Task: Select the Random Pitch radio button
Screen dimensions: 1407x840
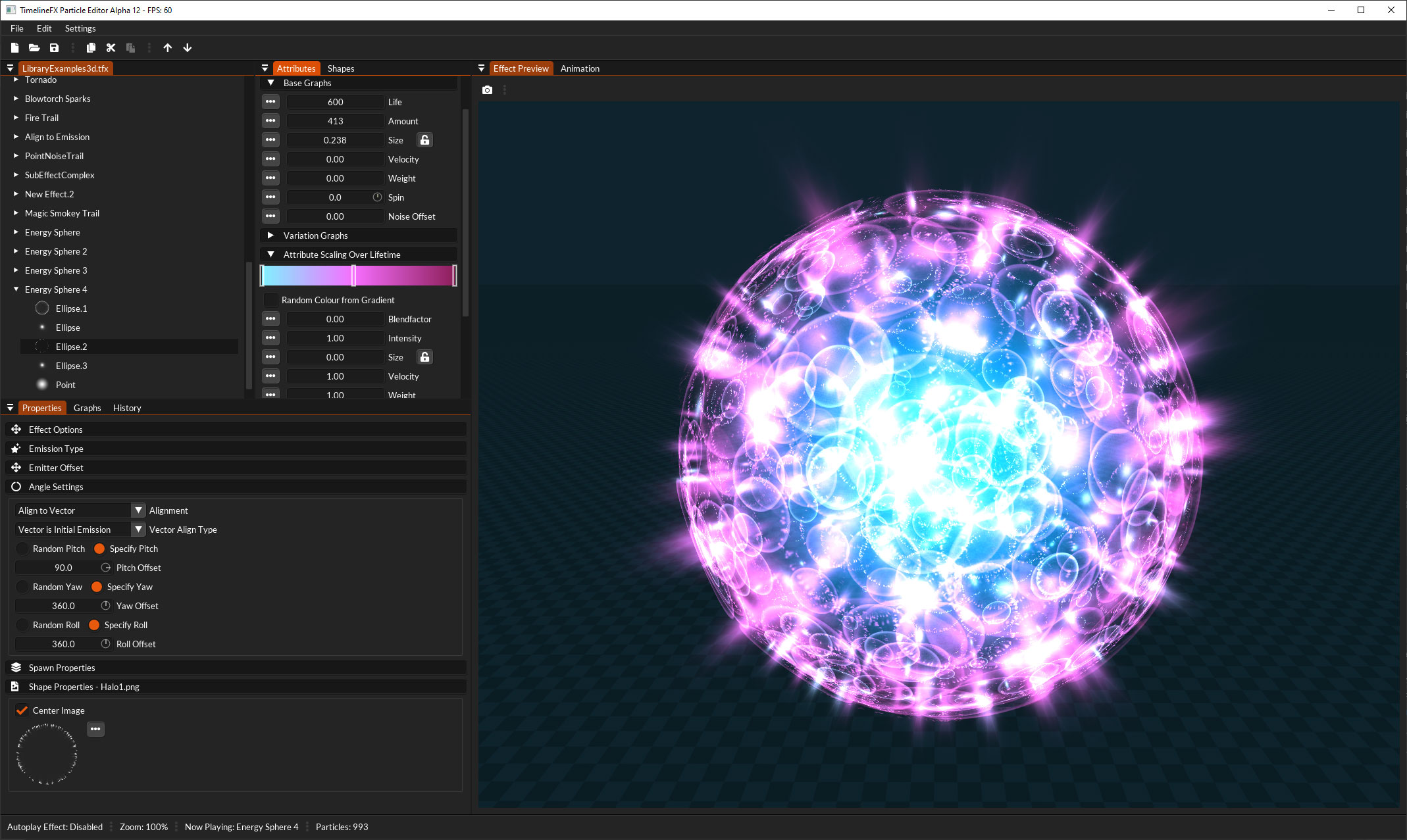Action: pyautogui.click(x=23, y=549)
